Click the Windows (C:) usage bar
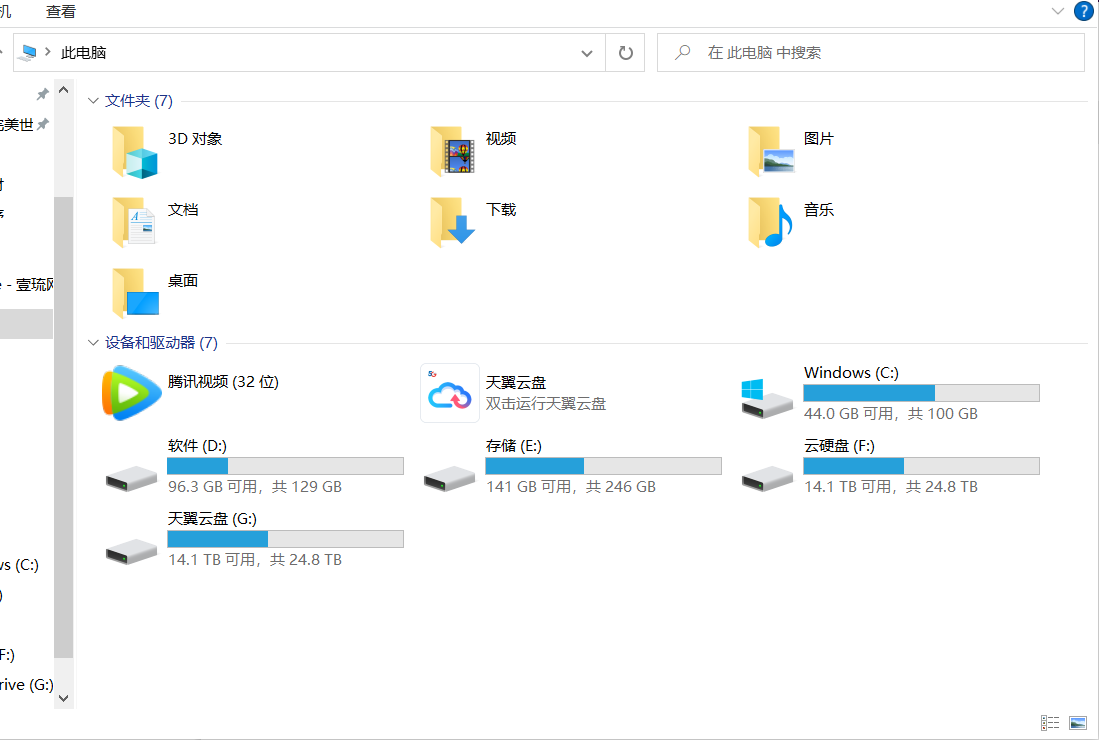Viewport: 1099px width, 740px height. tap(921, 393)
